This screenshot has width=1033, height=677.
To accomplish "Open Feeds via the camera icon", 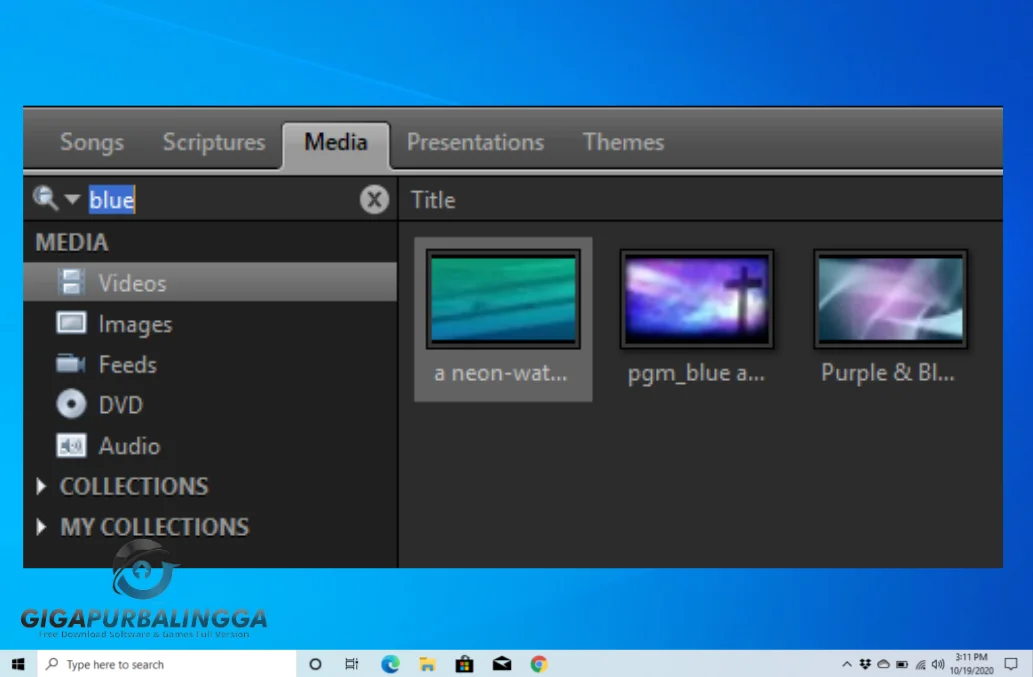I will (71, 365).
